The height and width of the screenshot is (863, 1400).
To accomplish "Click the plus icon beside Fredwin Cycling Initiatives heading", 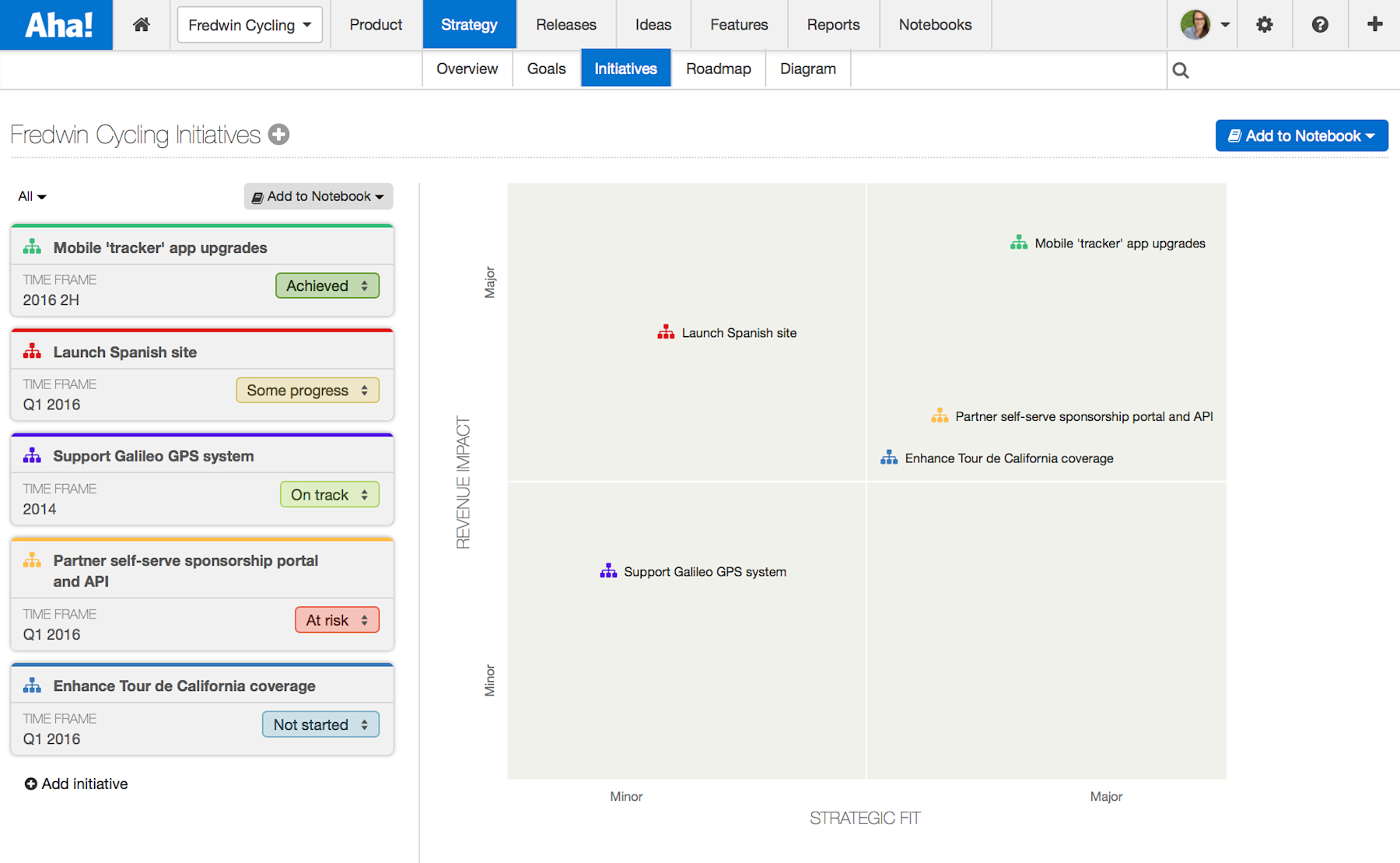I will [278, 134].
